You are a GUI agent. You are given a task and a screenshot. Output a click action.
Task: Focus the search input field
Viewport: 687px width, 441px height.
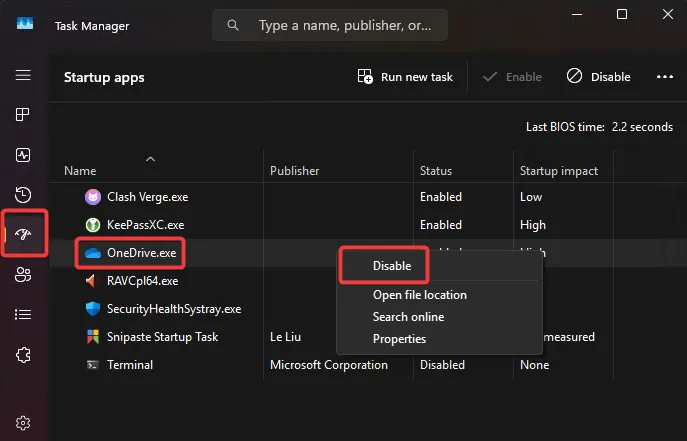[x=330, y=25]
